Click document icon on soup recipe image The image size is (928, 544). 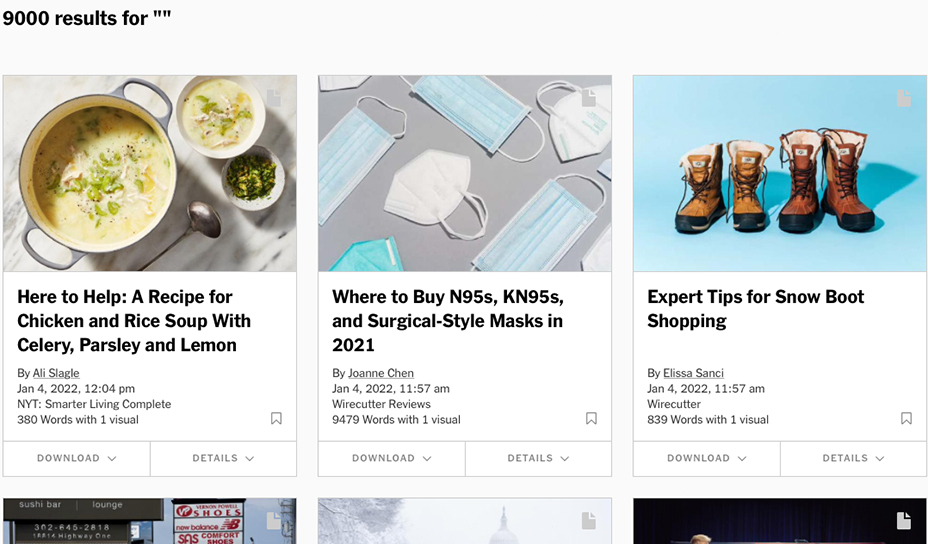click(274, 98)
